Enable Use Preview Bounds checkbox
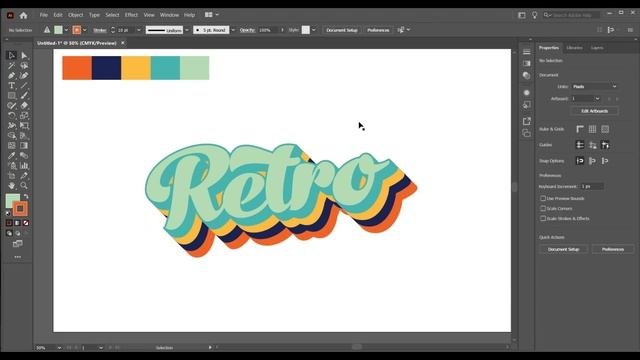640x360 pixels. [543, 198]
